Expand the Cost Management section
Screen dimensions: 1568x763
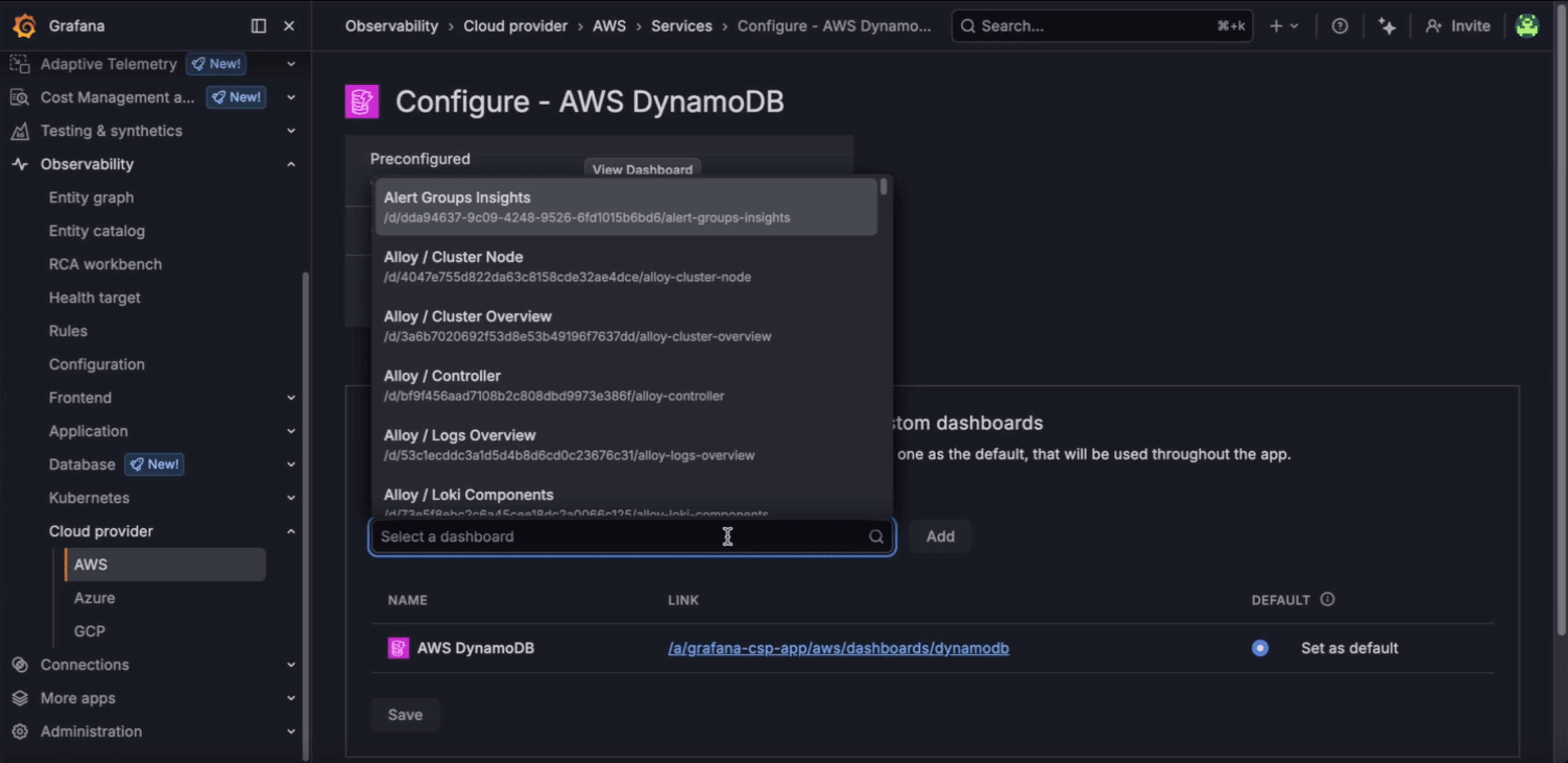[x=291, y=97]
